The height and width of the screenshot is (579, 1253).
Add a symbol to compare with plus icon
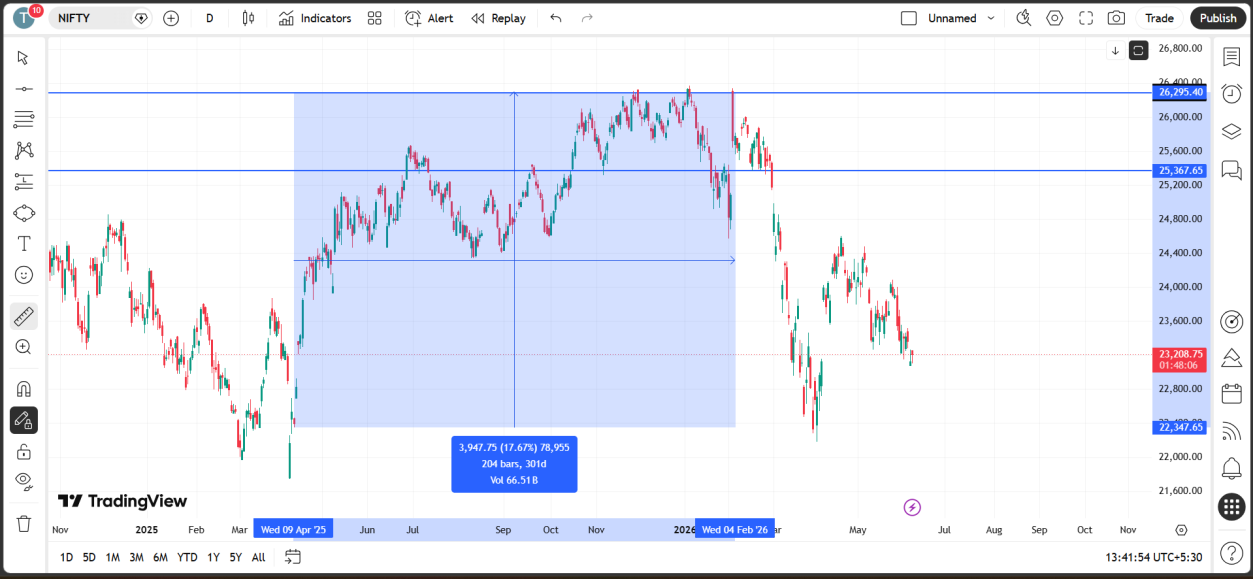[x=171, y=18]
